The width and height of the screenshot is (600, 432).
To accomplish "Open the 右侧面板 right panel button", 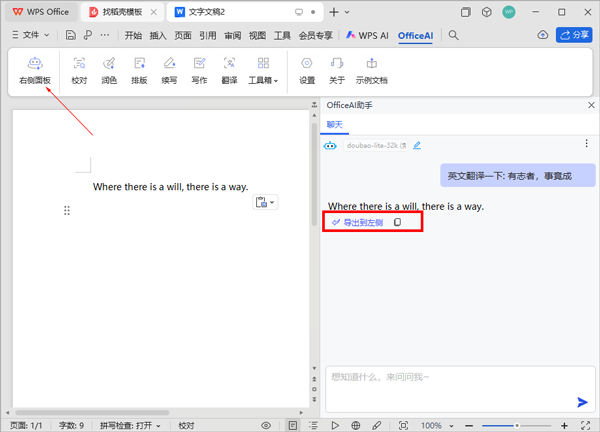I will (35, 70).
